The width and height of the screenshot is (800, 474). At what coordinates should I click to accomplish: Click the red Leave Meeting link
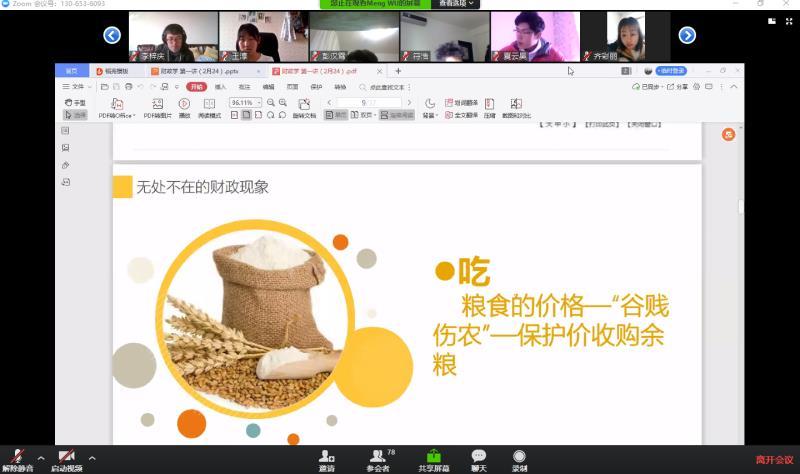pyautogui.click(x=774, y=460)
